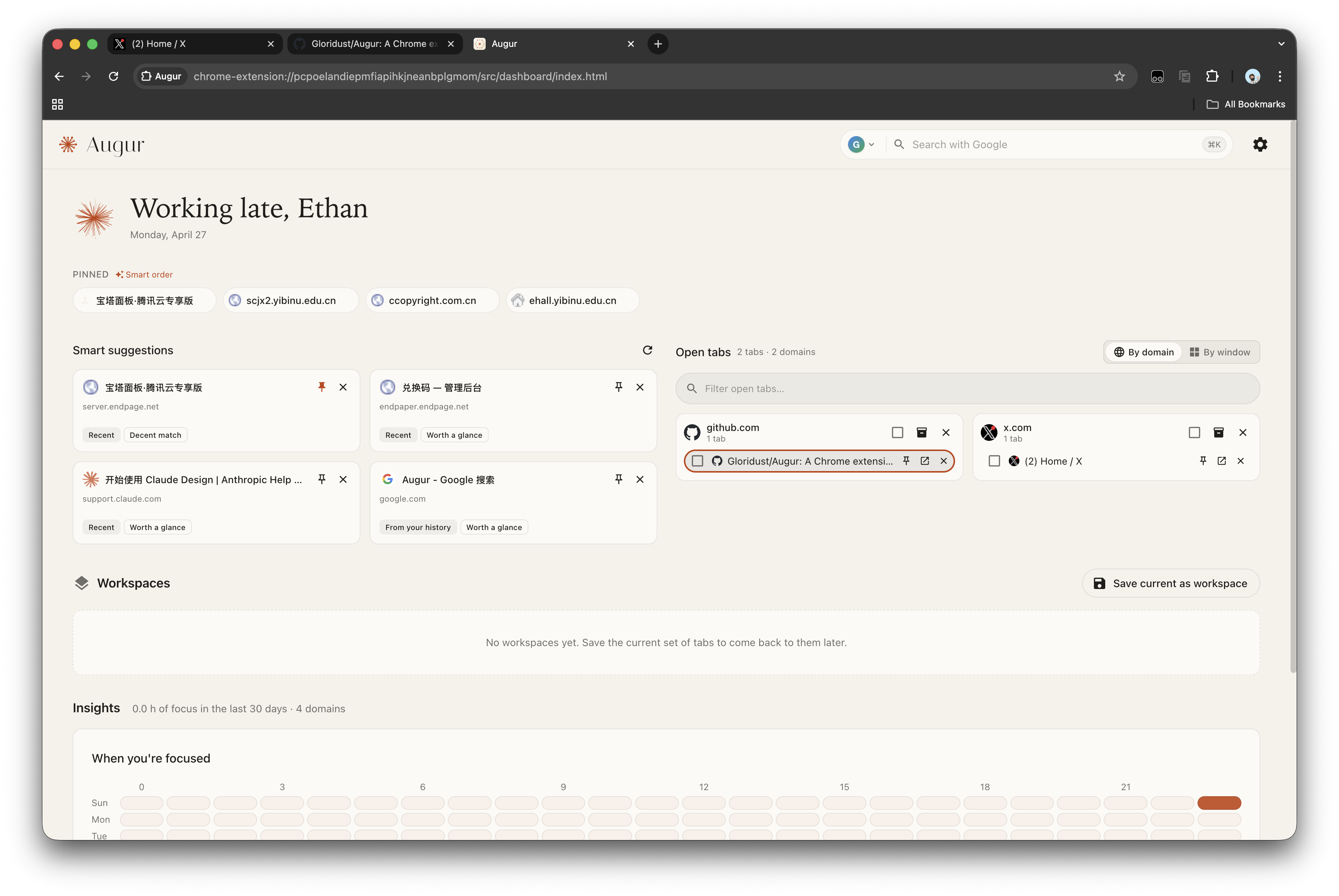Switch to the Gloridust/Augur browser tab

[374, 43]
